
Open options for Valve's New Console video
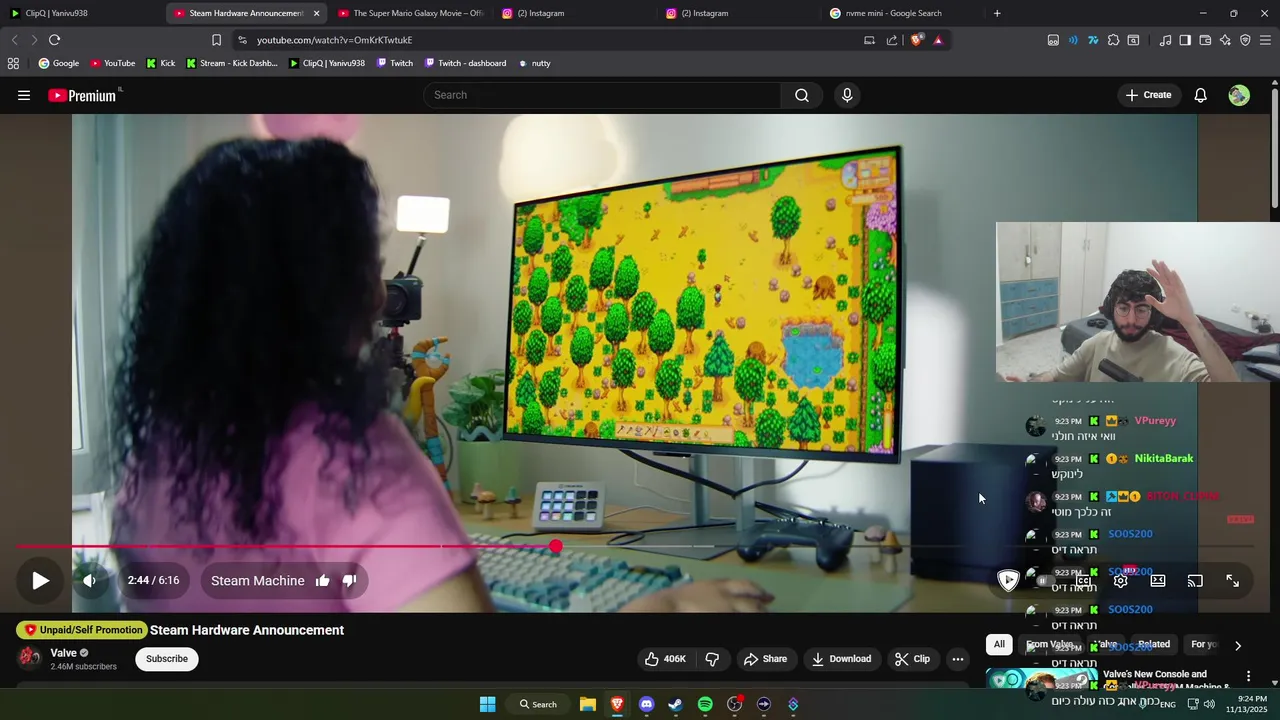1248,677
